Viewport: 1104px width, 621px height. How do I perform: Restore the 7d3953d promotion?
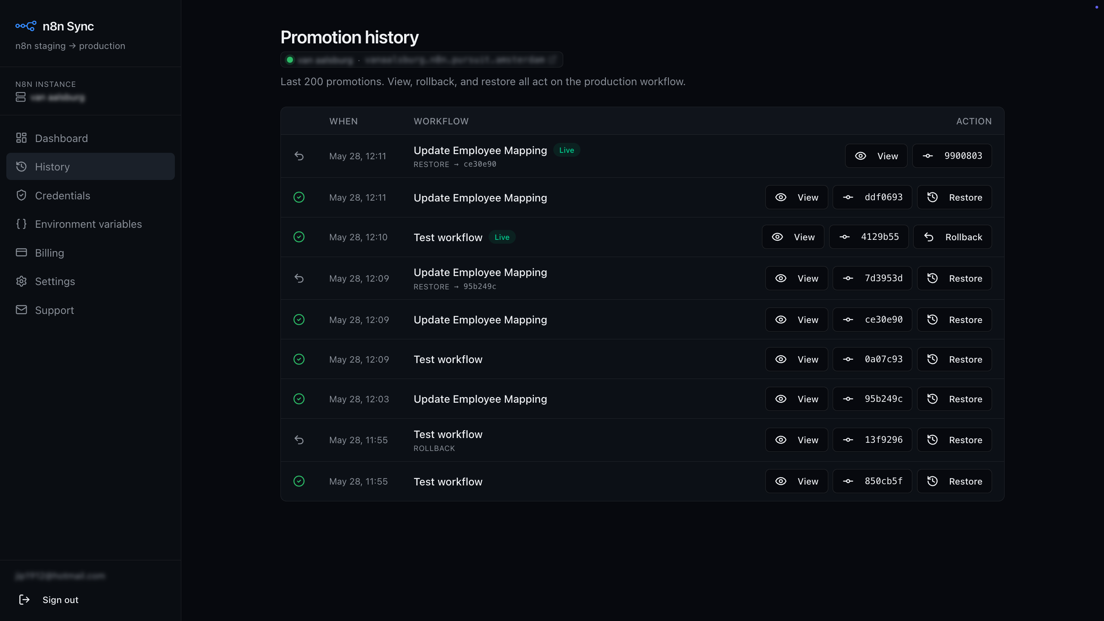[954, 278]
